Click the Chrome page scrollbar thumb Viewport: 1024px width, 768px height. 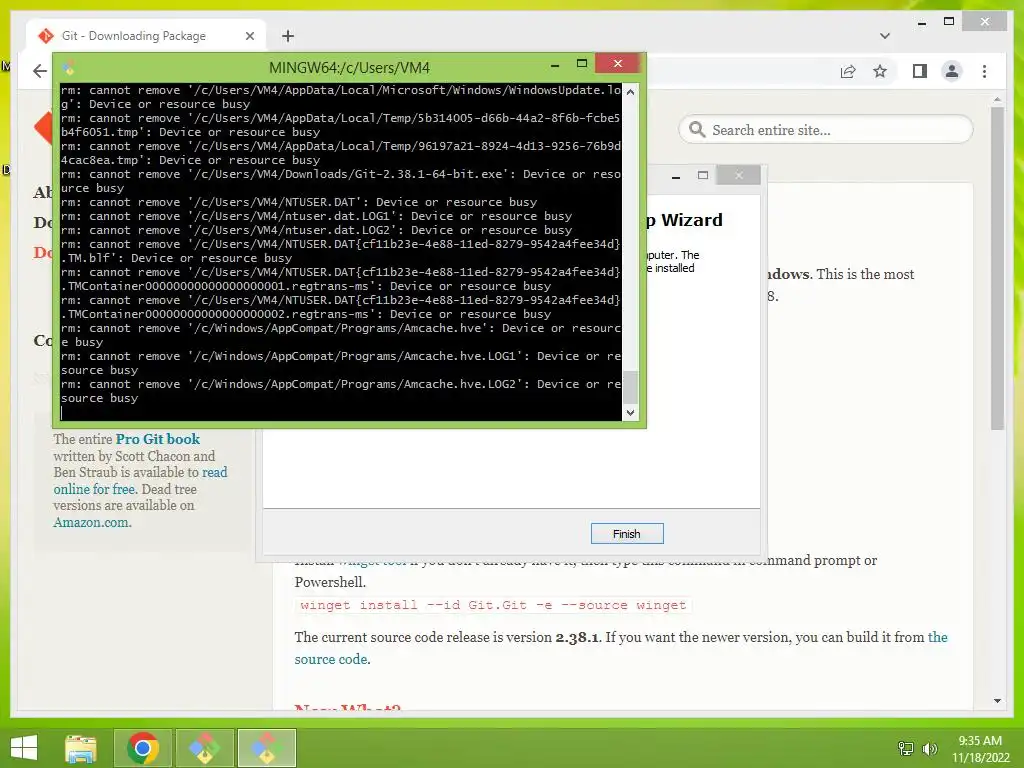point(997,268)
